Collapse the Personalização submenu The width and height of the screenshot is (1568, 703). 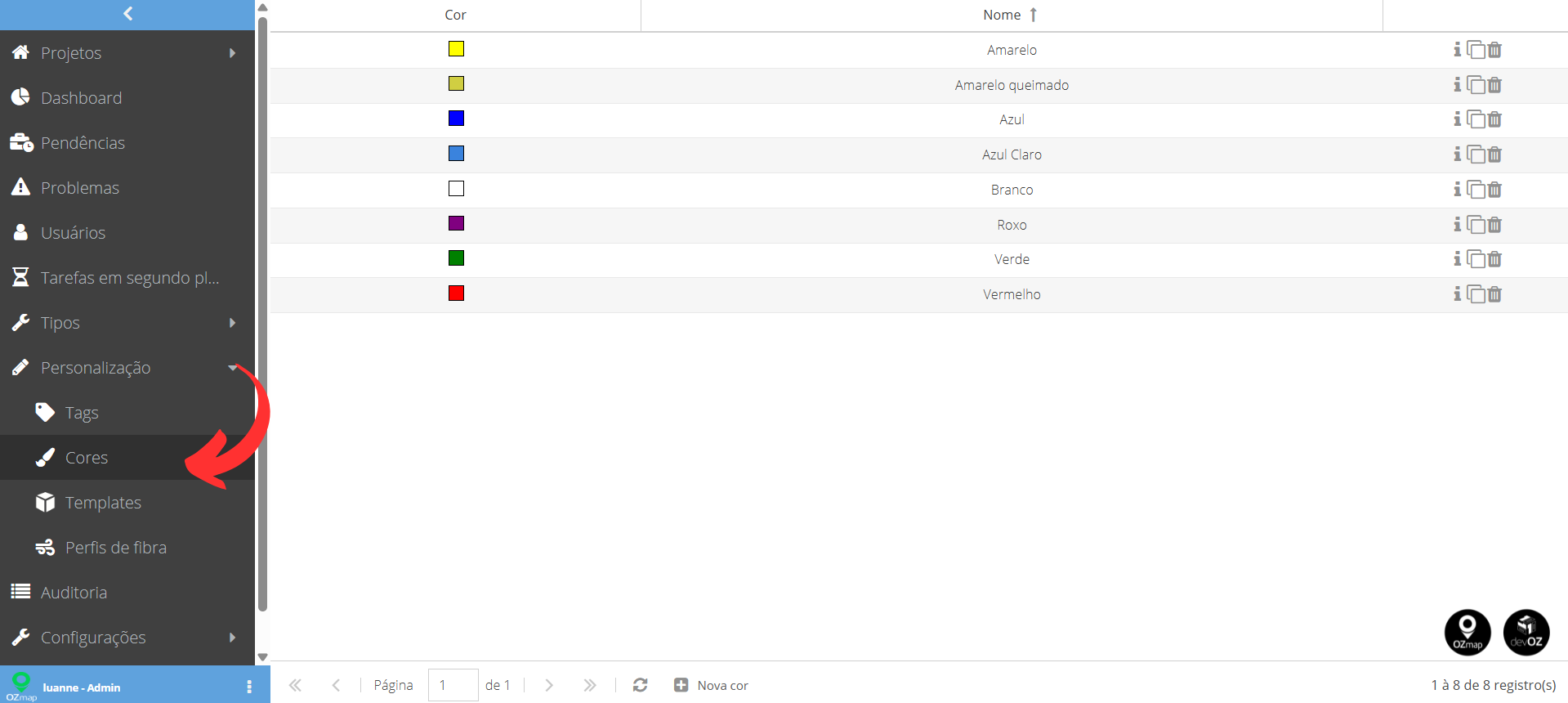coord(233,368)
